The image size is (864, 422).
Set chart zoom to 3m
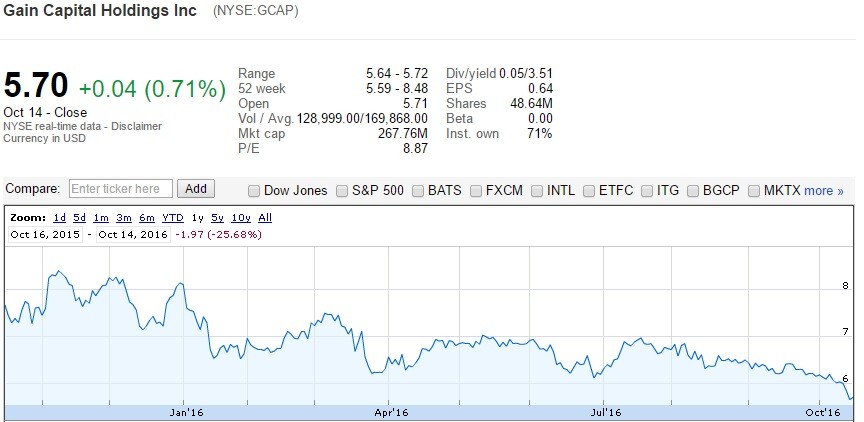(x=124, y=218)
